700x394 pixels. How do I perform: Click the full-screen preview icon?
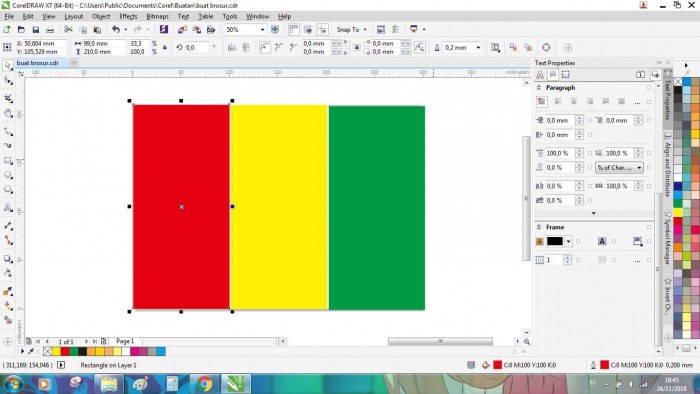(x=275, y=29)
